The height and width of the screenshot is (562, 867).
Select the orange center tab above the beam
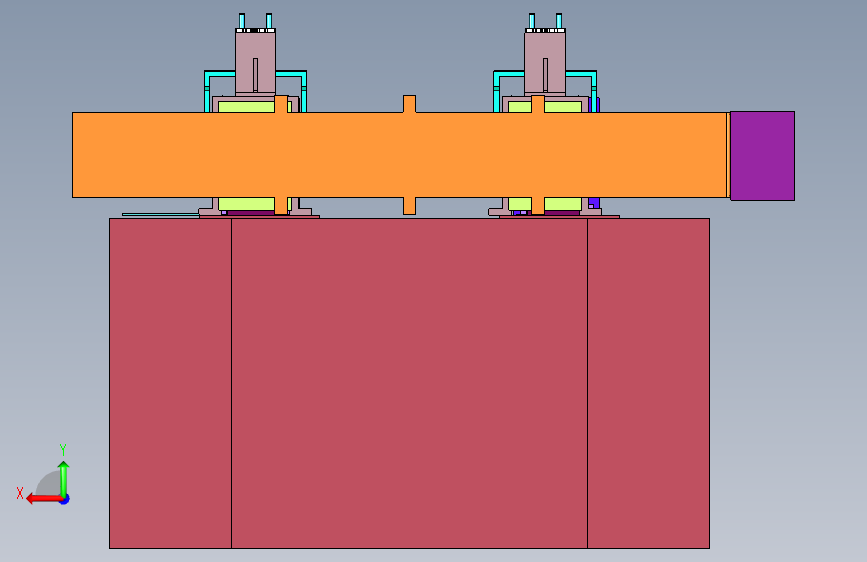pyautogui.click(x=409, y=104)
